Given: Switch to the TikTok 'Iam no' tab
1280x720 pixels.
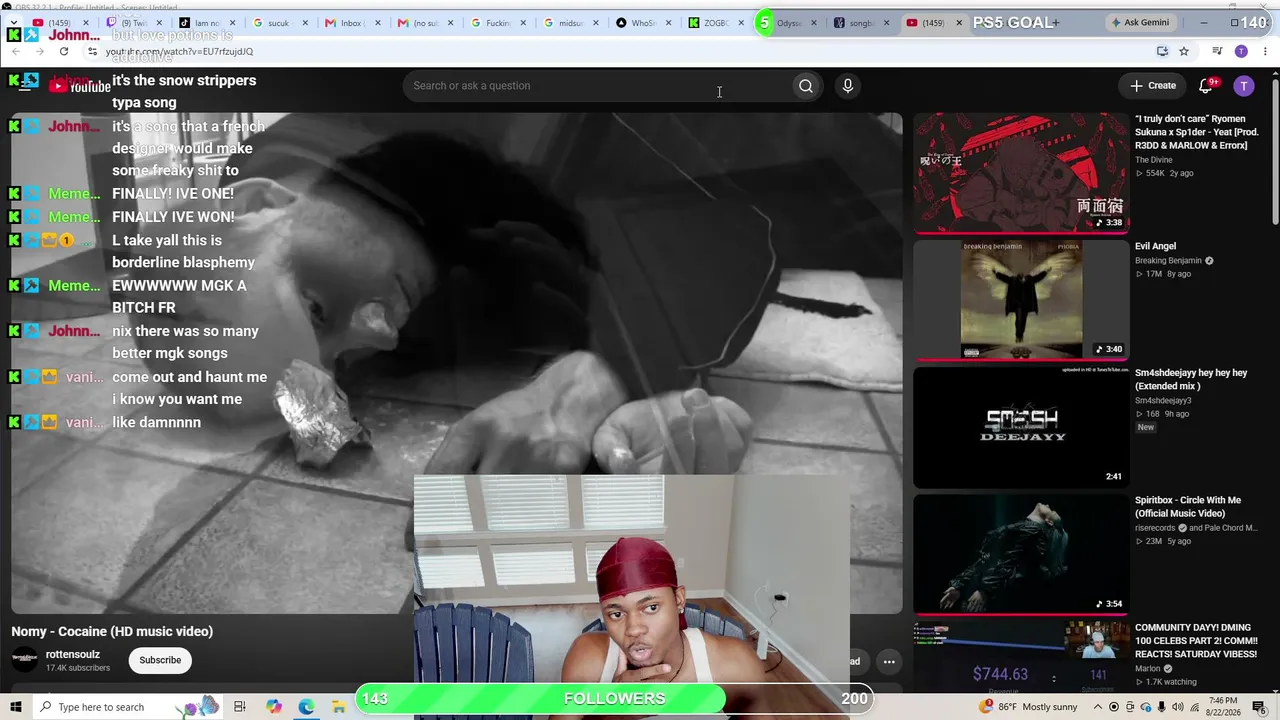Looking at the screenshot, I should click(x=206, y=22).
